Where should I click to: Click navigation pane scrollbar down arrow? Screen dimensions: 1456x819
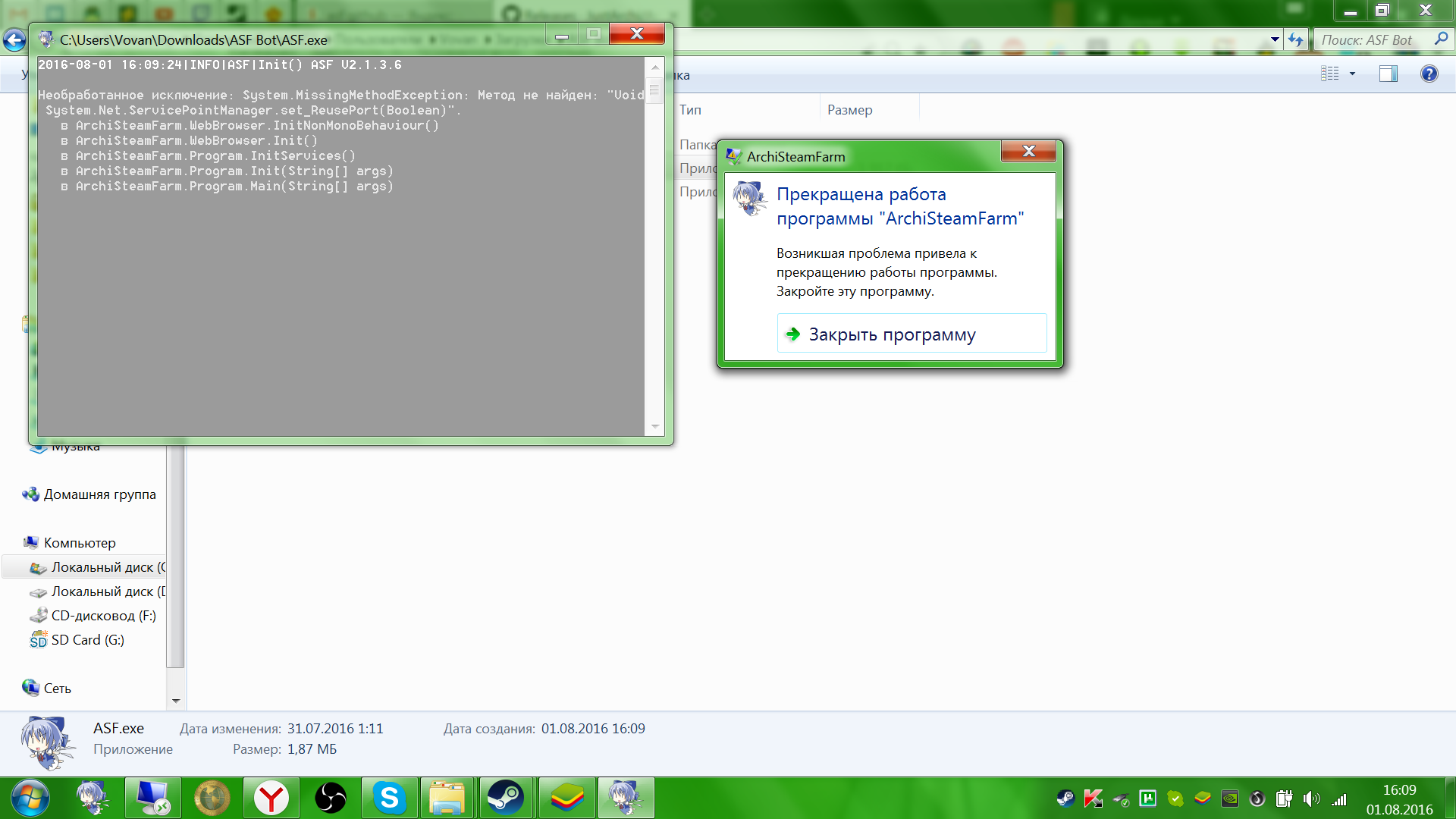point(176,701)
